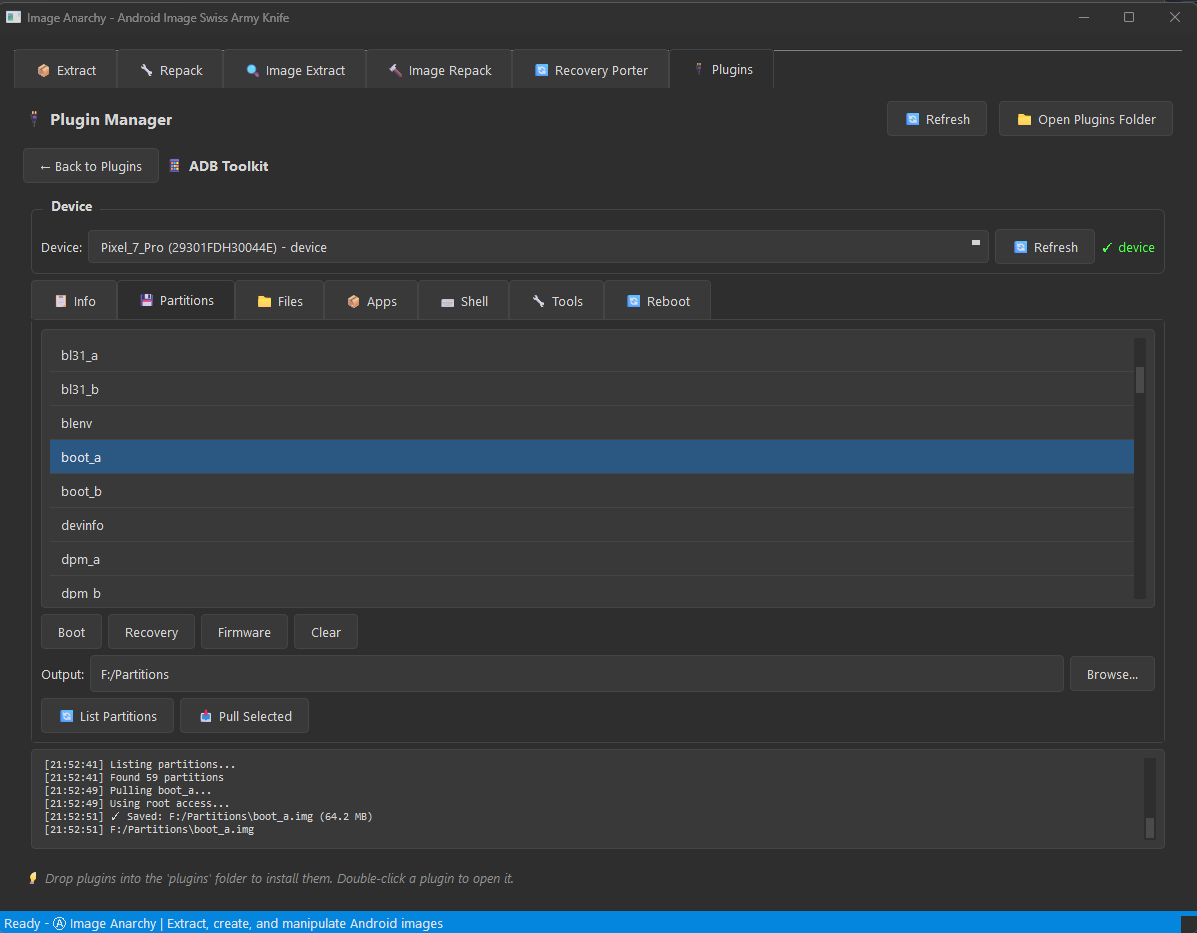Select the Extract tab icon
Image resolution: width=1197 pixels, height=933 pixels.
(45, 69)
